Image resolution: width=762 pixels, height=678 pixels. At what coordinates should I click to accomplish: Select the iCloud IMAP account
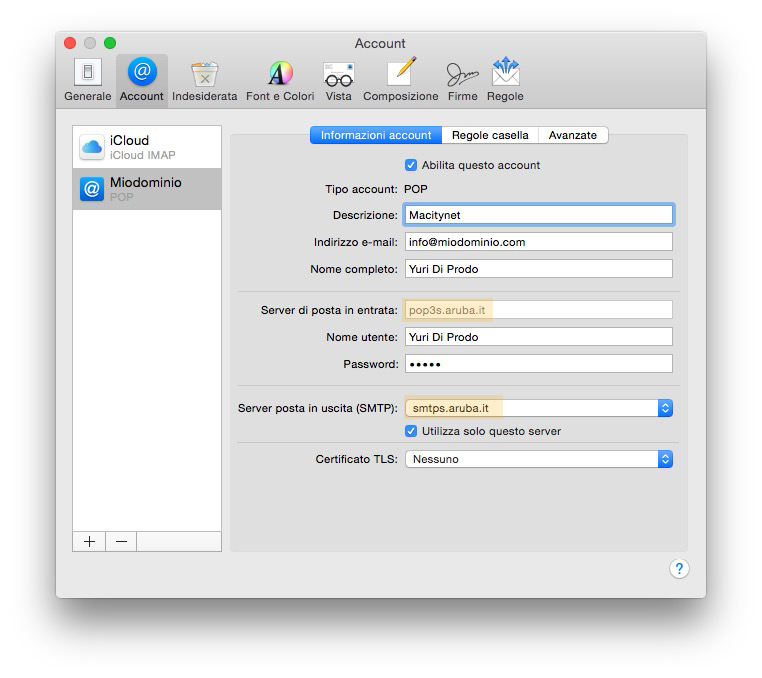coord(147,147)
